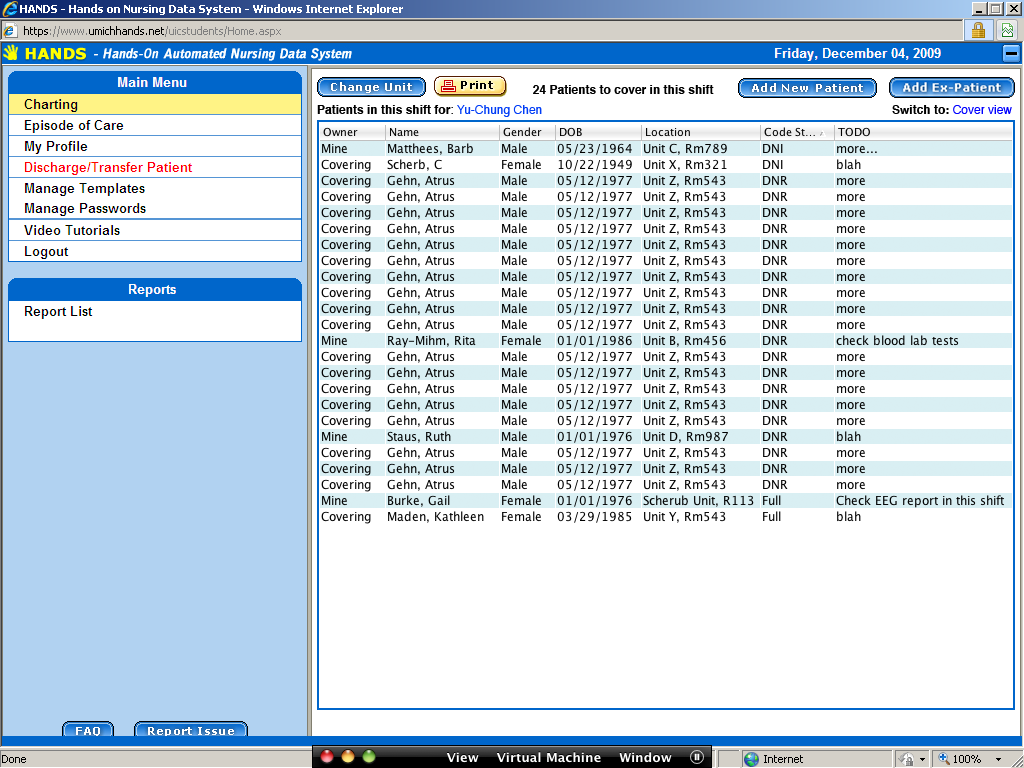Image resolution: width=1024 pixels, height=768 pixels.
Task: Switch to Cover view link
Action: [982, 110]
